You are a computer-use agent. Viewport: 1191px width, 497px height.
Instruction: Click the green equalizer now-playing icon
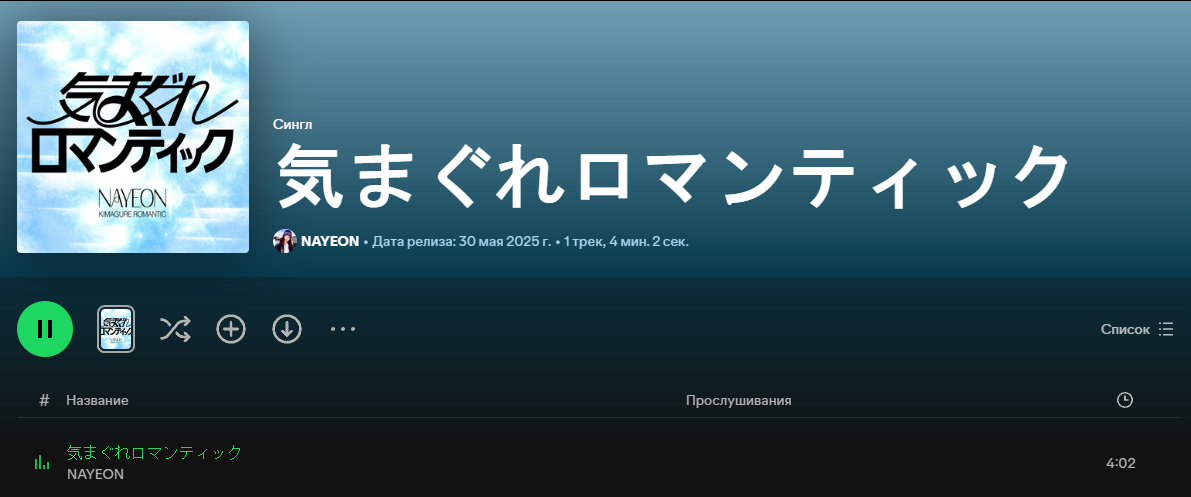(x=42, y=462)
